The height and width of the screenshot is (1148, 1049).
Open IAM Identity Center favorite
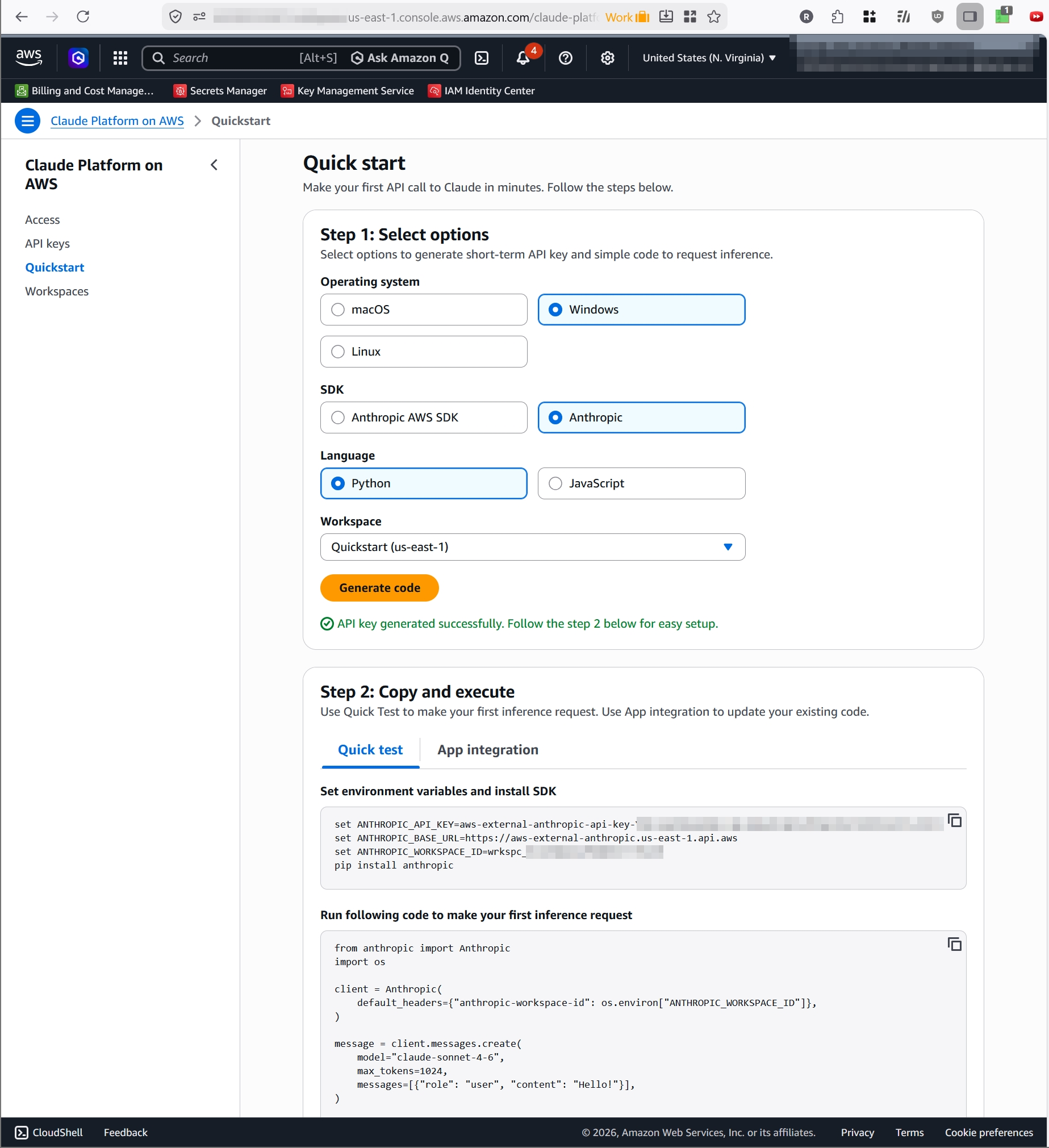click(x=482, y=90)
